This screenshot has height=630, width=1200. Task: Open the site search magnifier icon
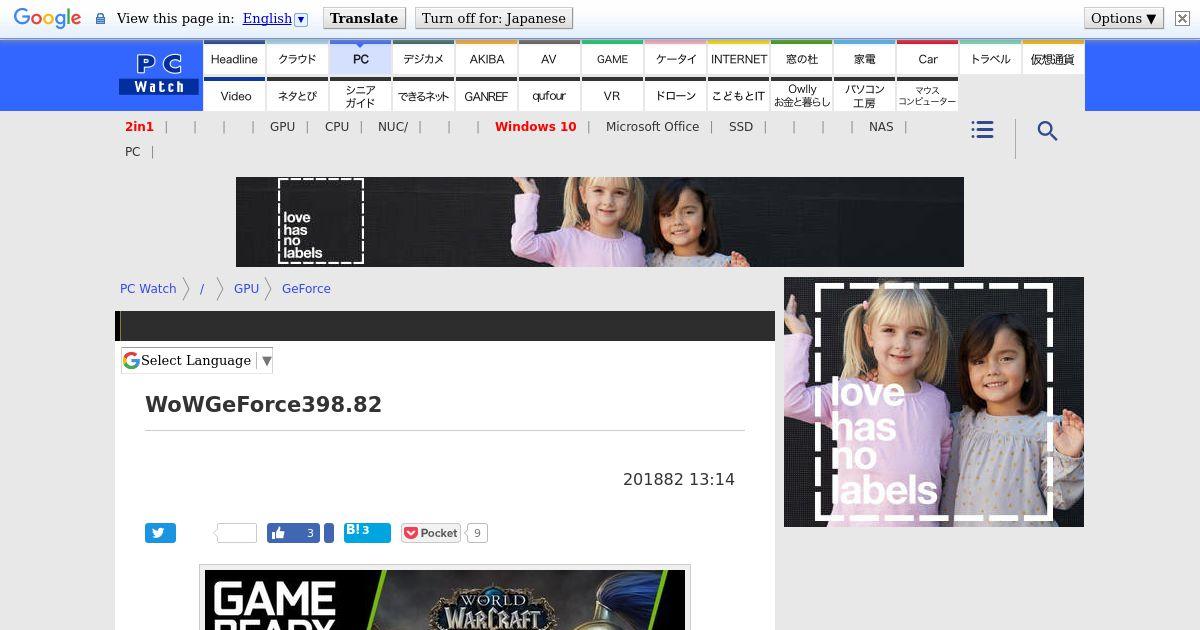(1047, 131)
